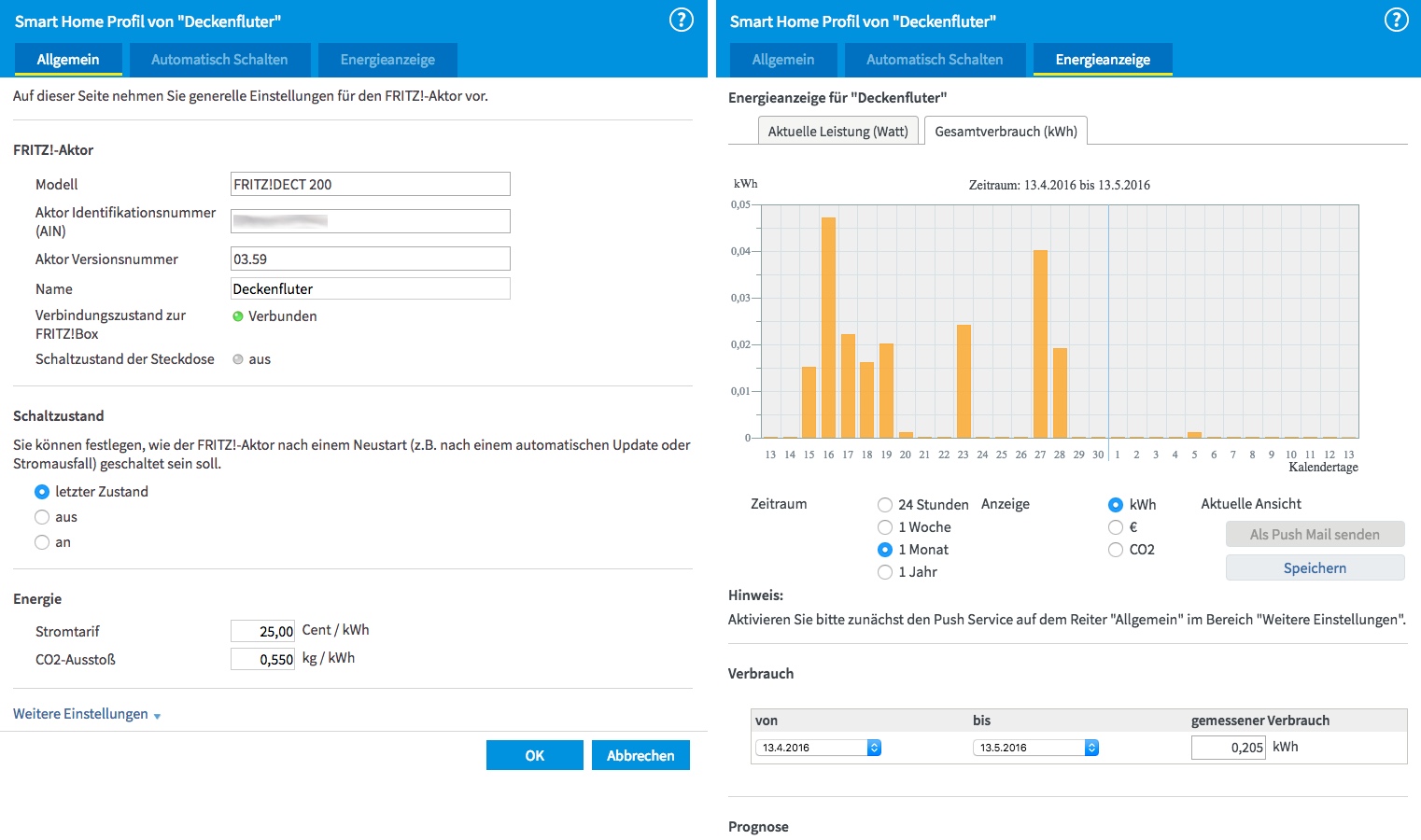This screenshot has height=840, width=1421.
Task: Click Aktor Versionsnummer field 03.59
Action: tap(371, 259)
